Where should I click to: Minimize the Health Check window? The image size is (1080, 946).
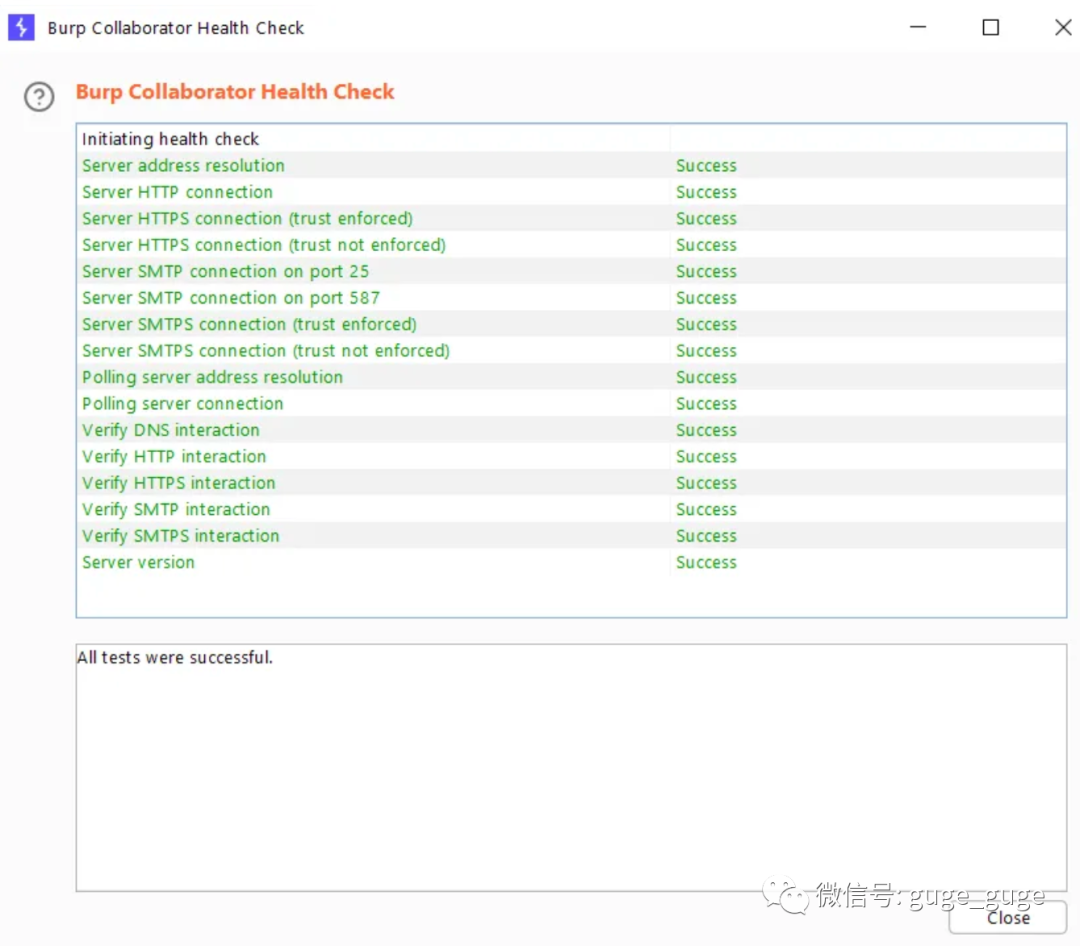coord(918,28)
